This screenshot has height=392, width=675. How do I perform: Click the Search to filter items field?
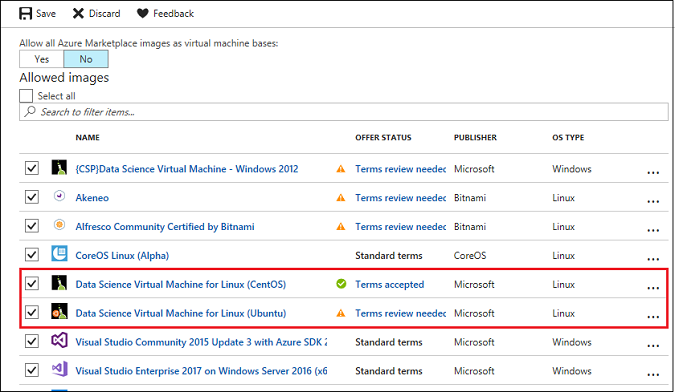tap(344, 112)
